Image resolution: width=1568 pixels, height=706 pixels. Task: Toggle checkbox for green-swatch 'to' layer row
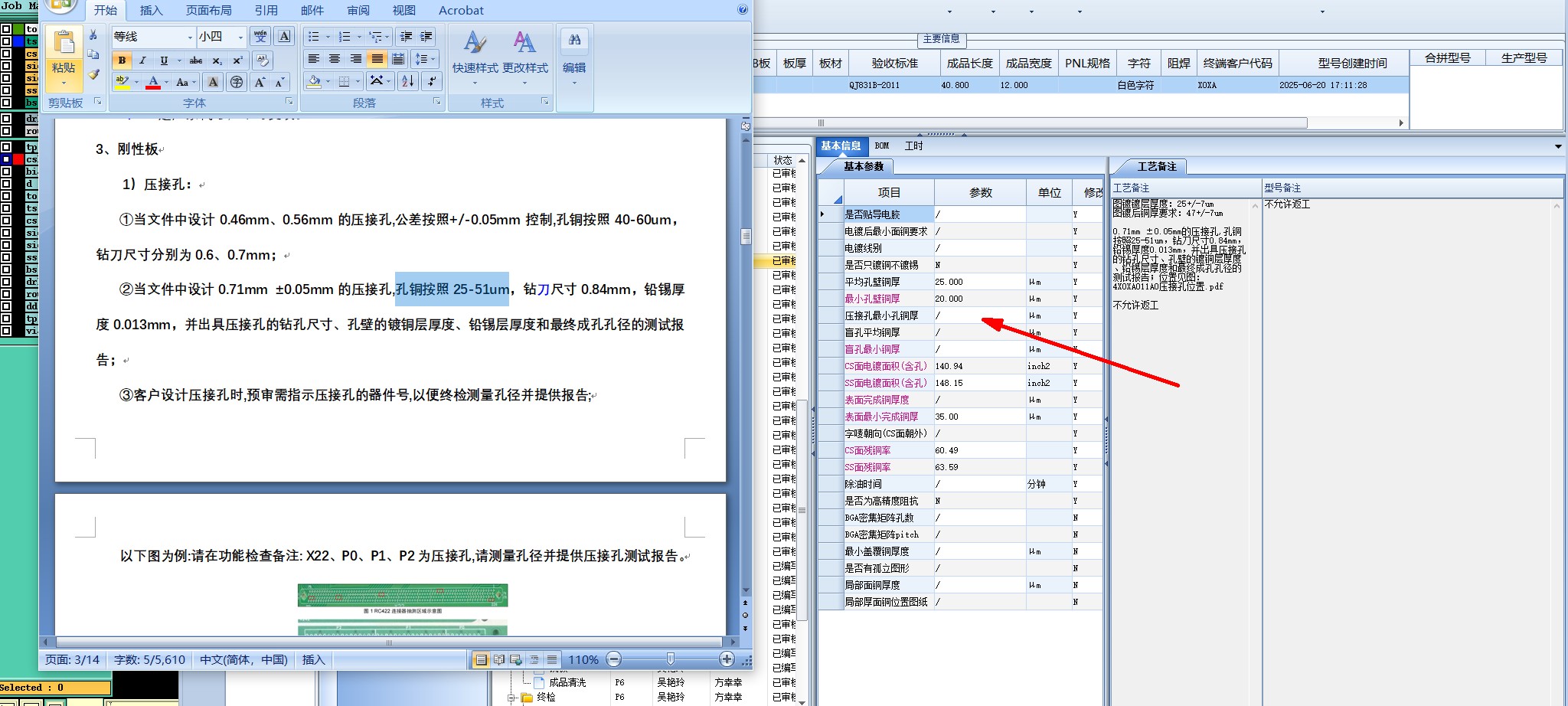pos(6,29)
